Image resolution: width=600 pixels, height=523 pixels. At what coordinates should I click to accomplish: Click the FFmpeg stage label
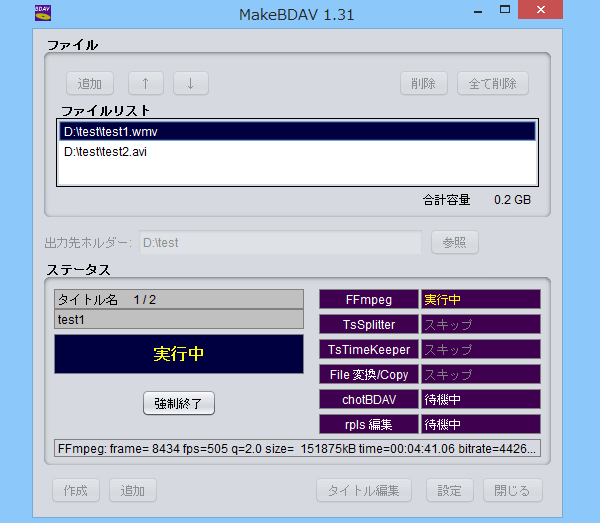coord(369,299)
